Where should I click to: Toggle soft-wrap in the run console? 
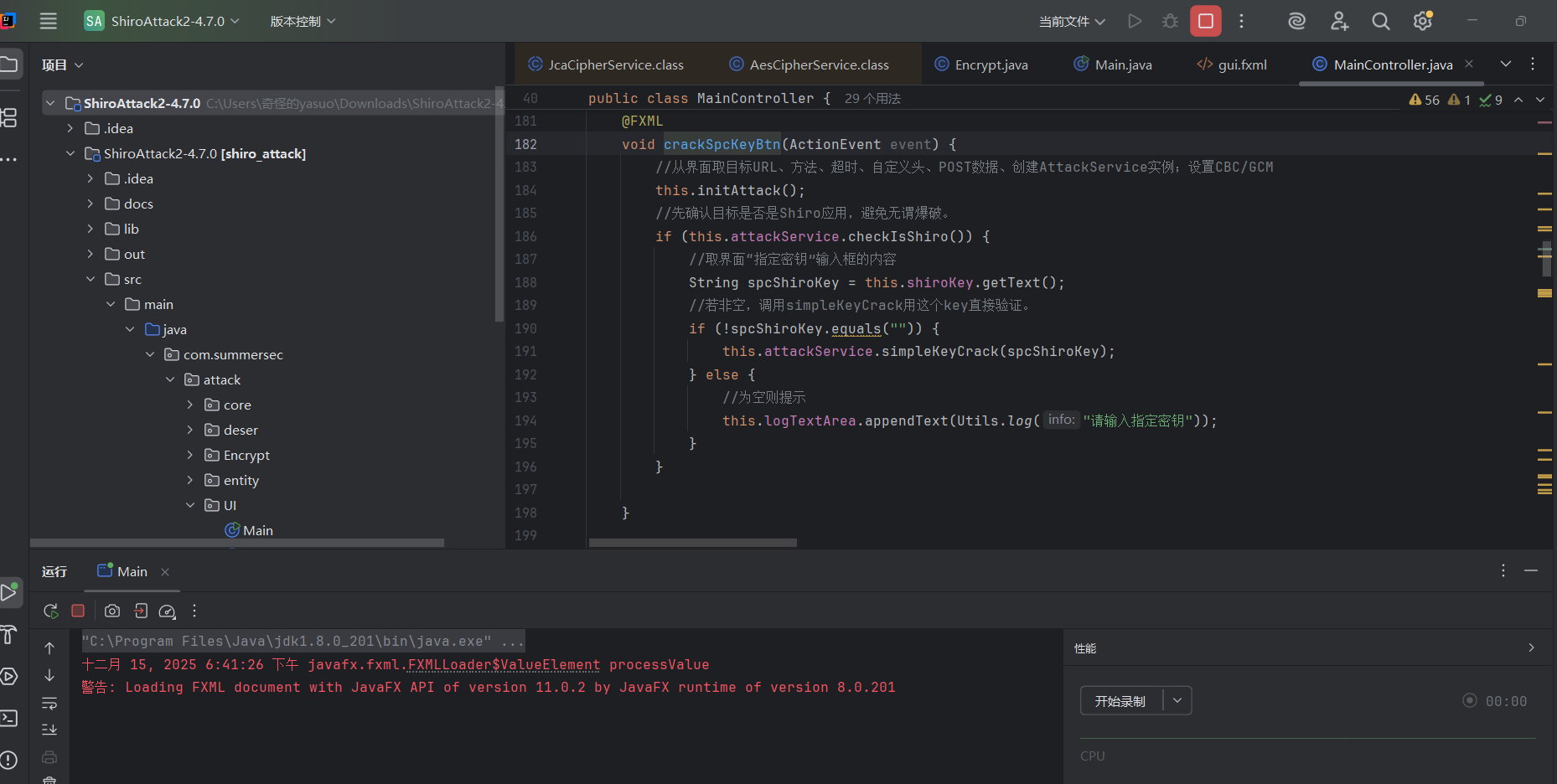point(49,703)
